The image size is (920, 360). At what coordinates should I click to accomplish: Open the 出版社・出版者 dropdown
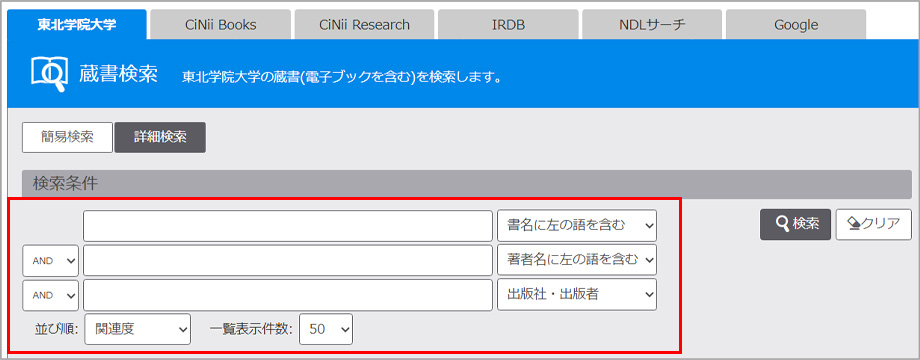click(577, 295)
